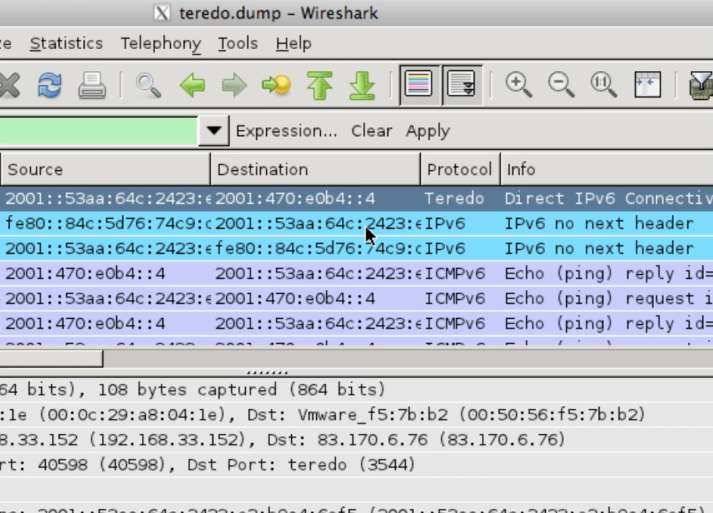Click the 'Direct IPv6 Connectiv' info cell

tap(608, 199)
